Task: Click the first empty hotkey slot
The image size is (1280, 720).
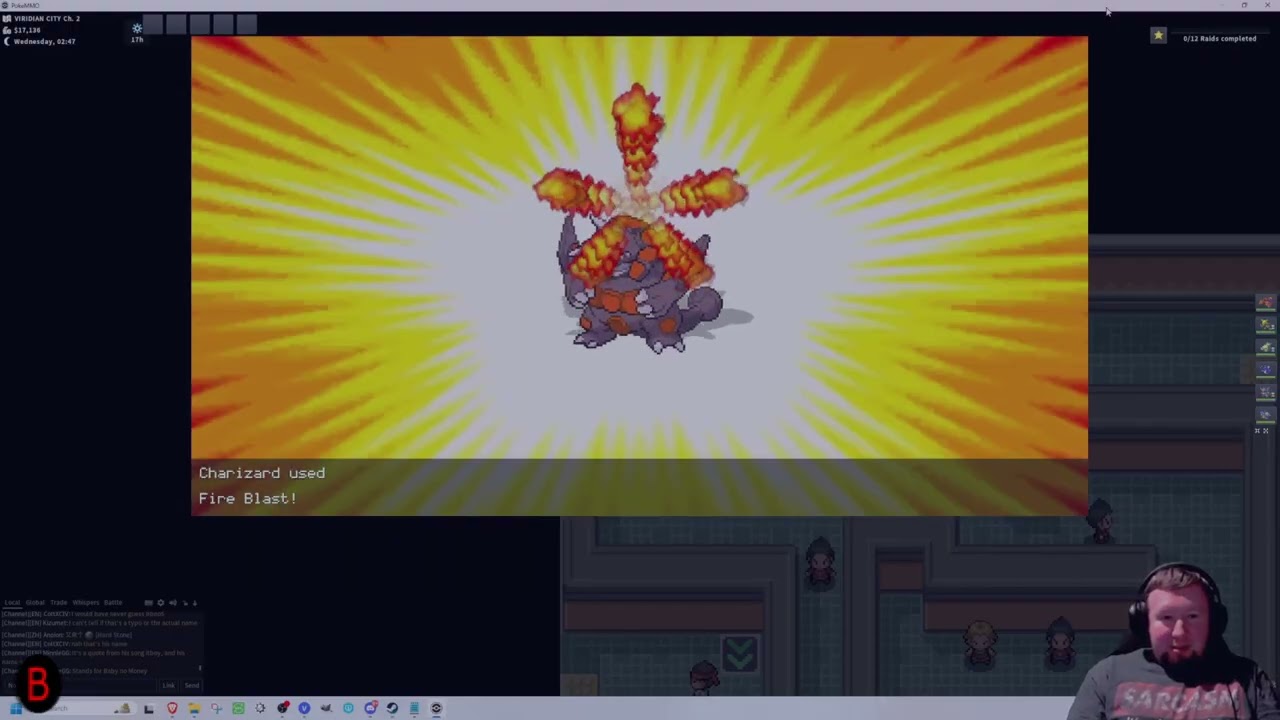Action: [153, 24]
